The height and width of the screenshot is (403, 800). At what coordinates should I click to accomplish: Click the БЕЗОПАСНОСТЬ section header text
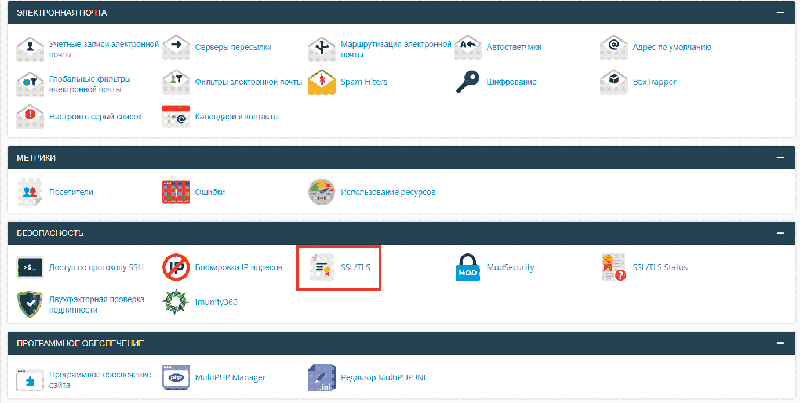click(49, 233)
